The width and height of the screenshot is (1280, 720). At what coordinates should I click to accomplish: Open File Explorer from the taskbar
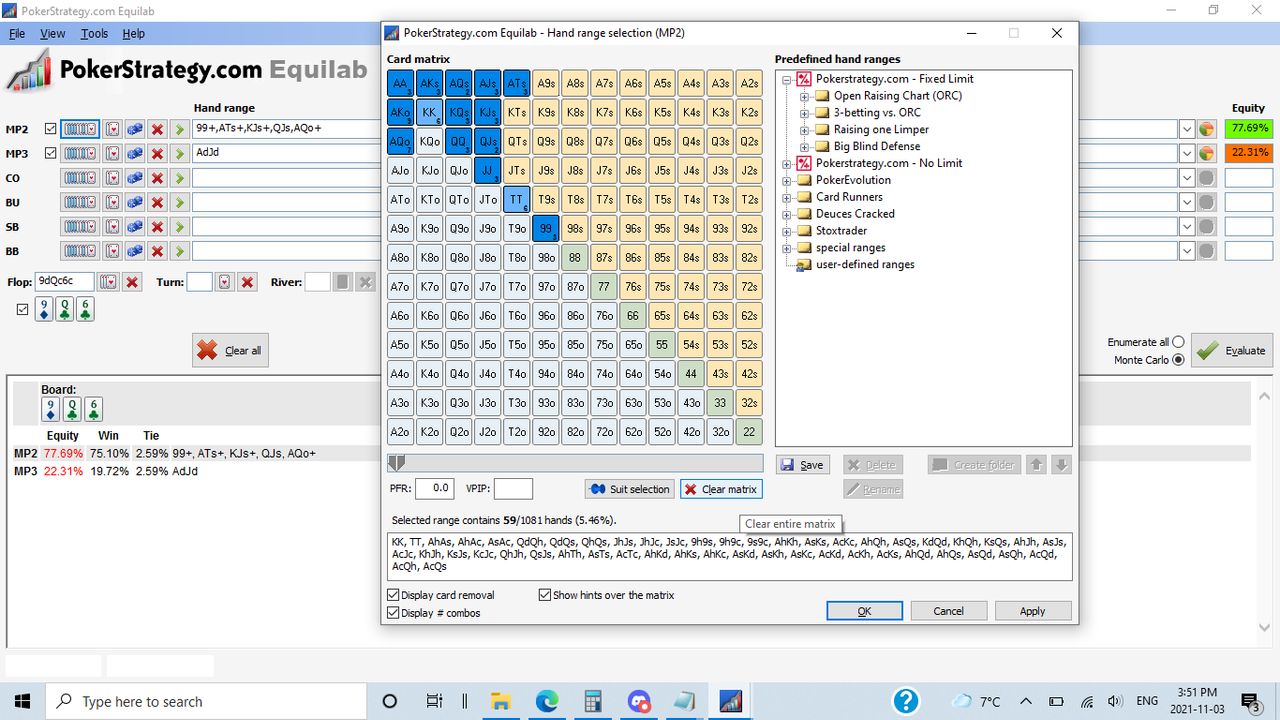coord(500,701)
